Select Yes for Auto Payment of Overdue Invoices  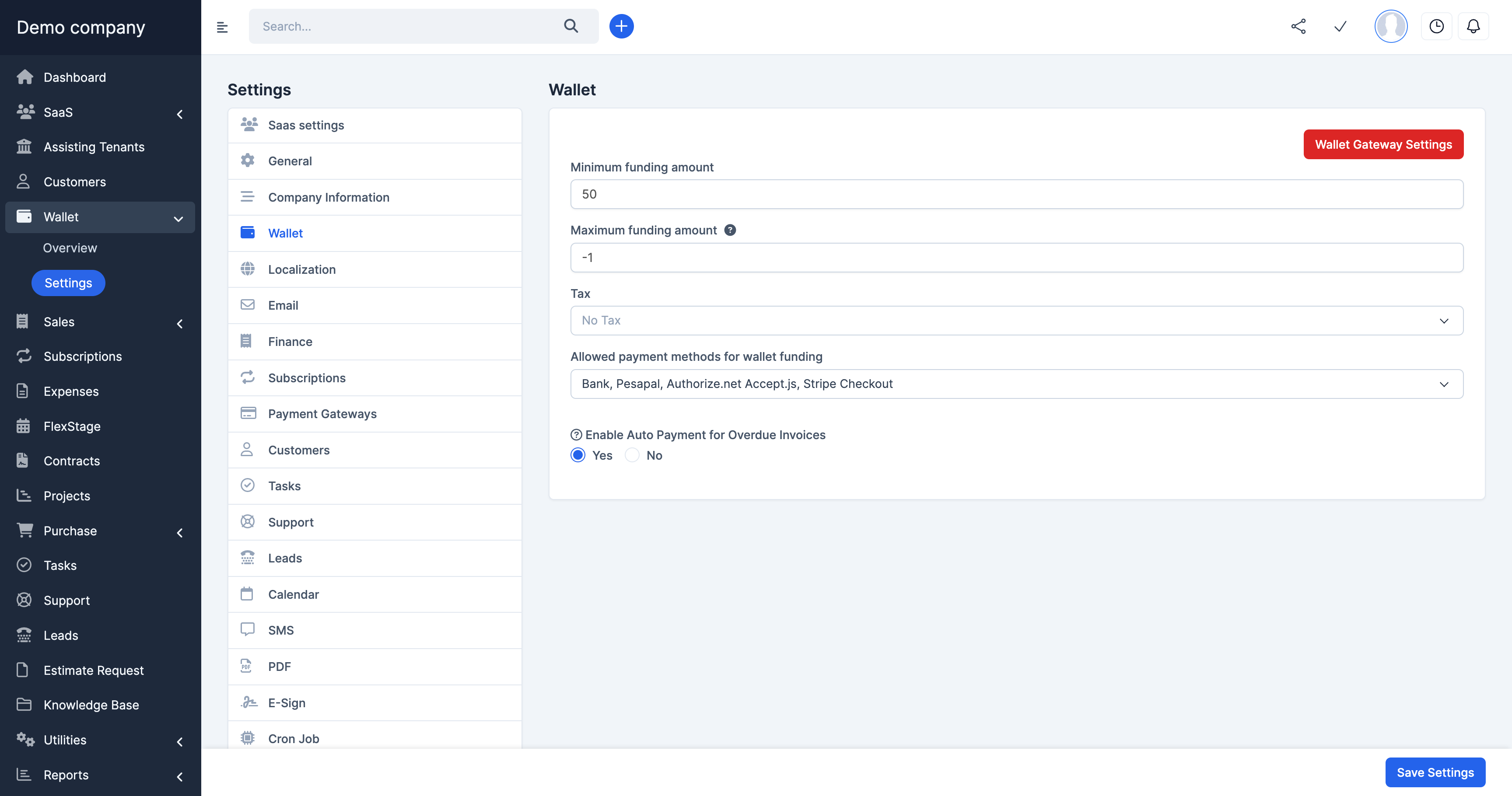tap(578, 455)
